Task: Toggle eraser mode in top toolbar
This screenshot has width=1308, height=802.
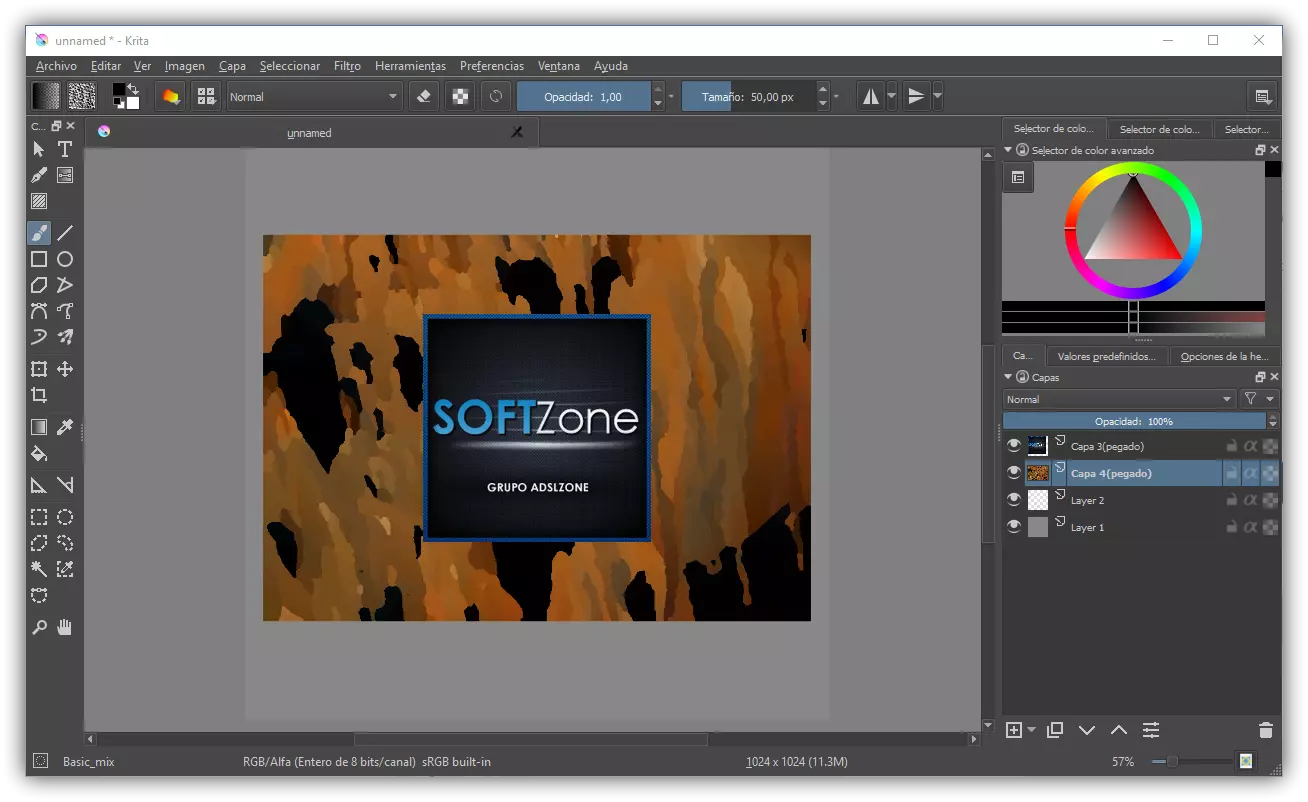Action: point(423,97)
